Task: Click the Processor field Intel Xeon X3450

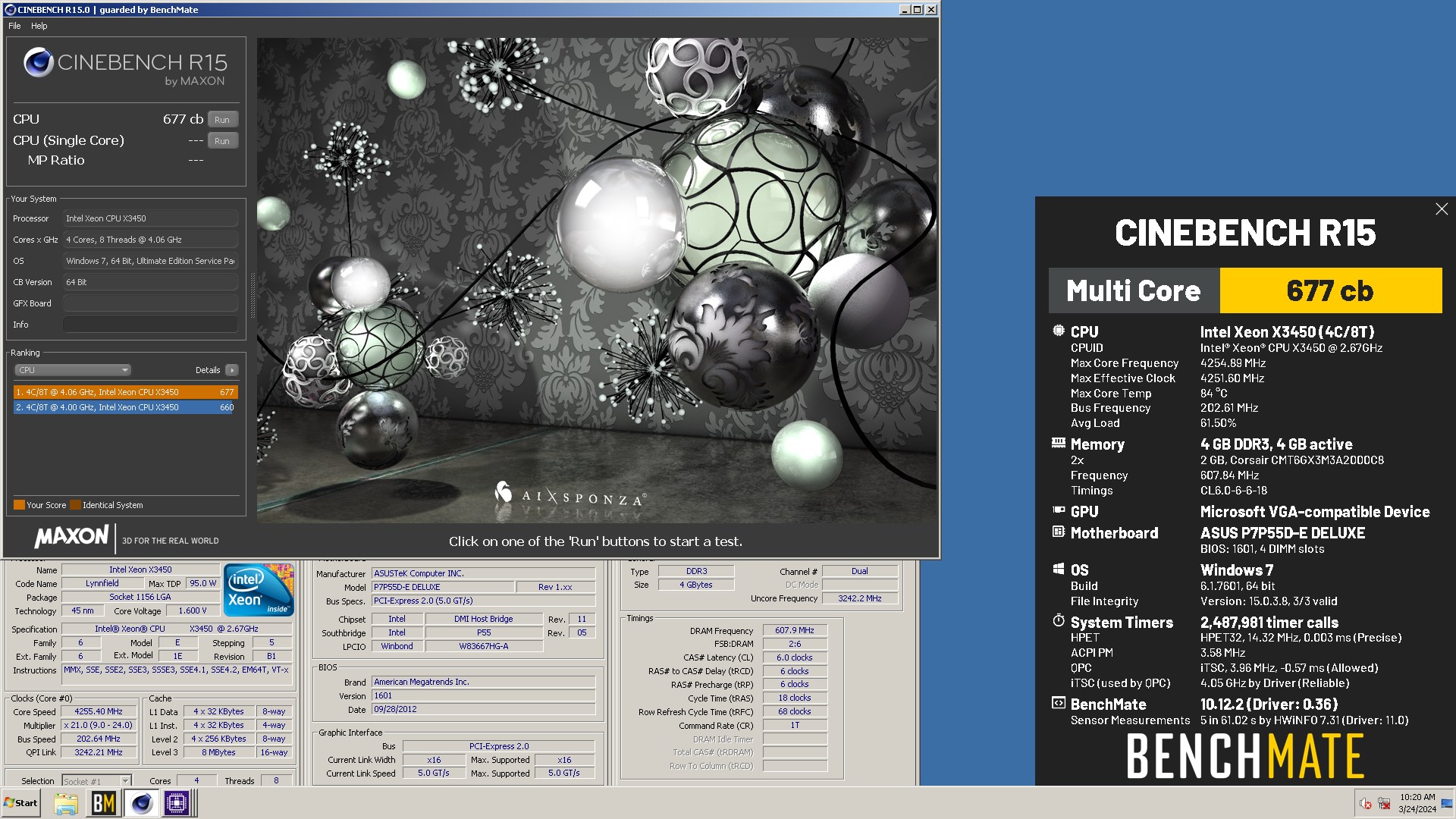Action: coord(150,218)
